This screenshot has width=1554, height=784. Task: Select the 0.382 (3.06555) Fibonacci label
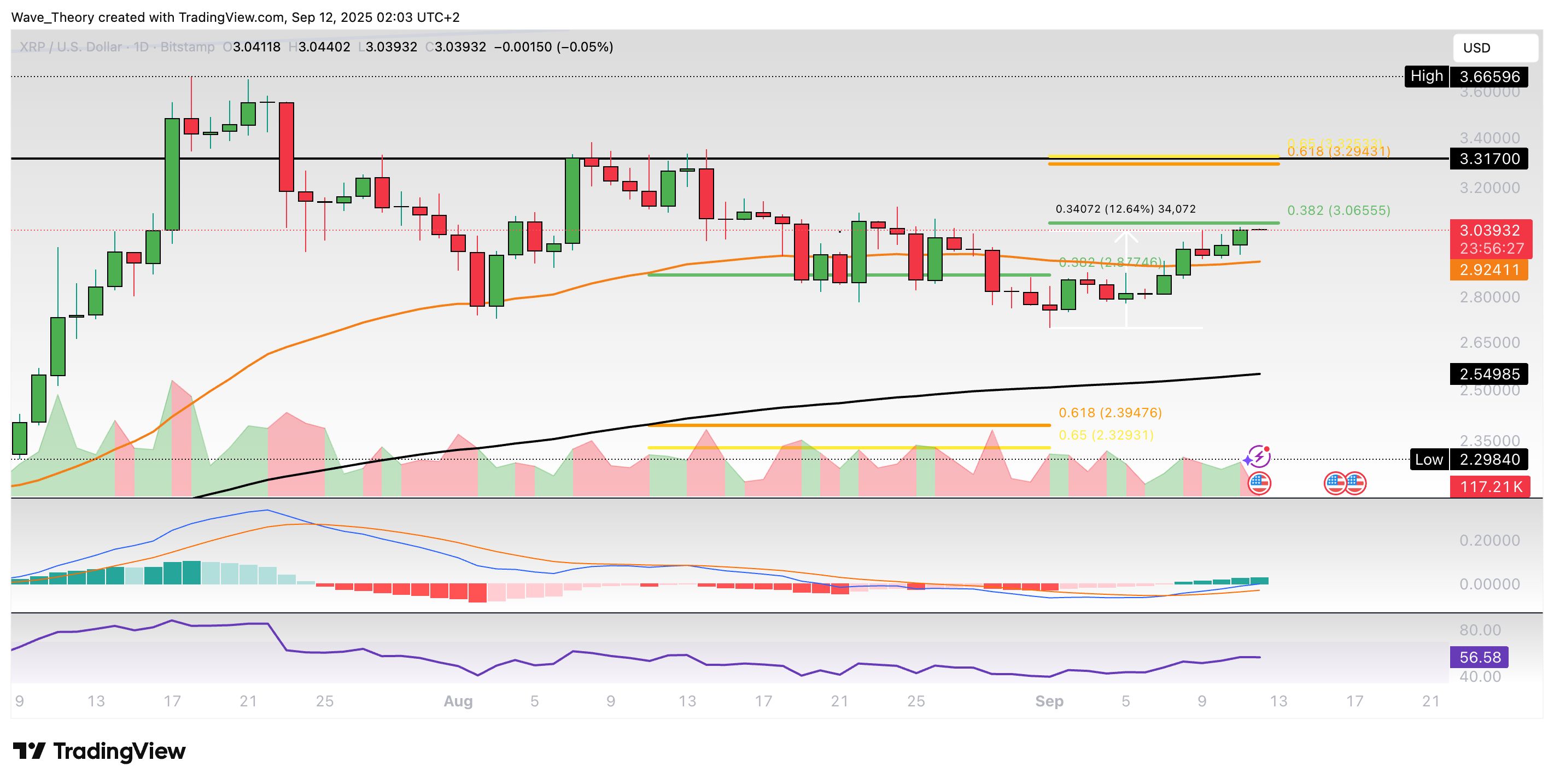[1339, 210]
